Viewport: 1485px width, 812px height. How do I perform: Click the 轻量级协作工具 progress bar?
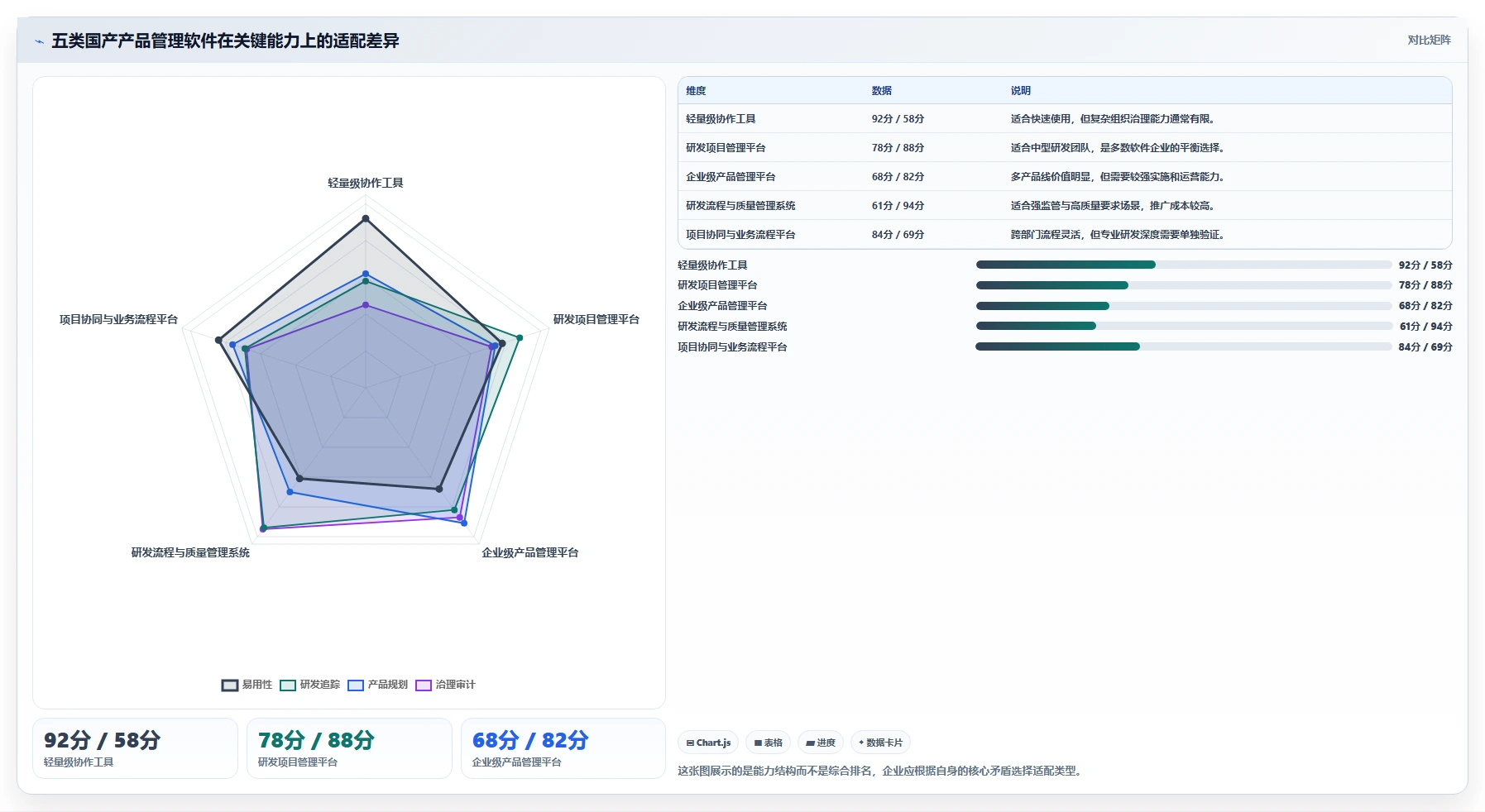(x=1184, y=265)
